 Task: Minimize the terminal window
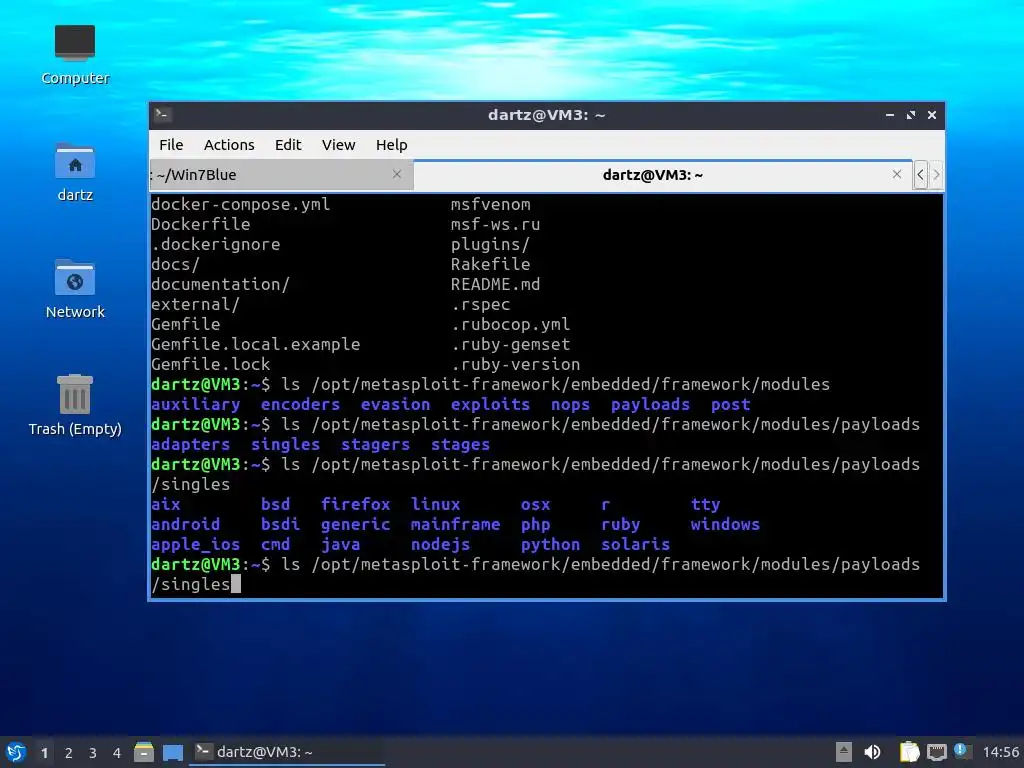889,115
